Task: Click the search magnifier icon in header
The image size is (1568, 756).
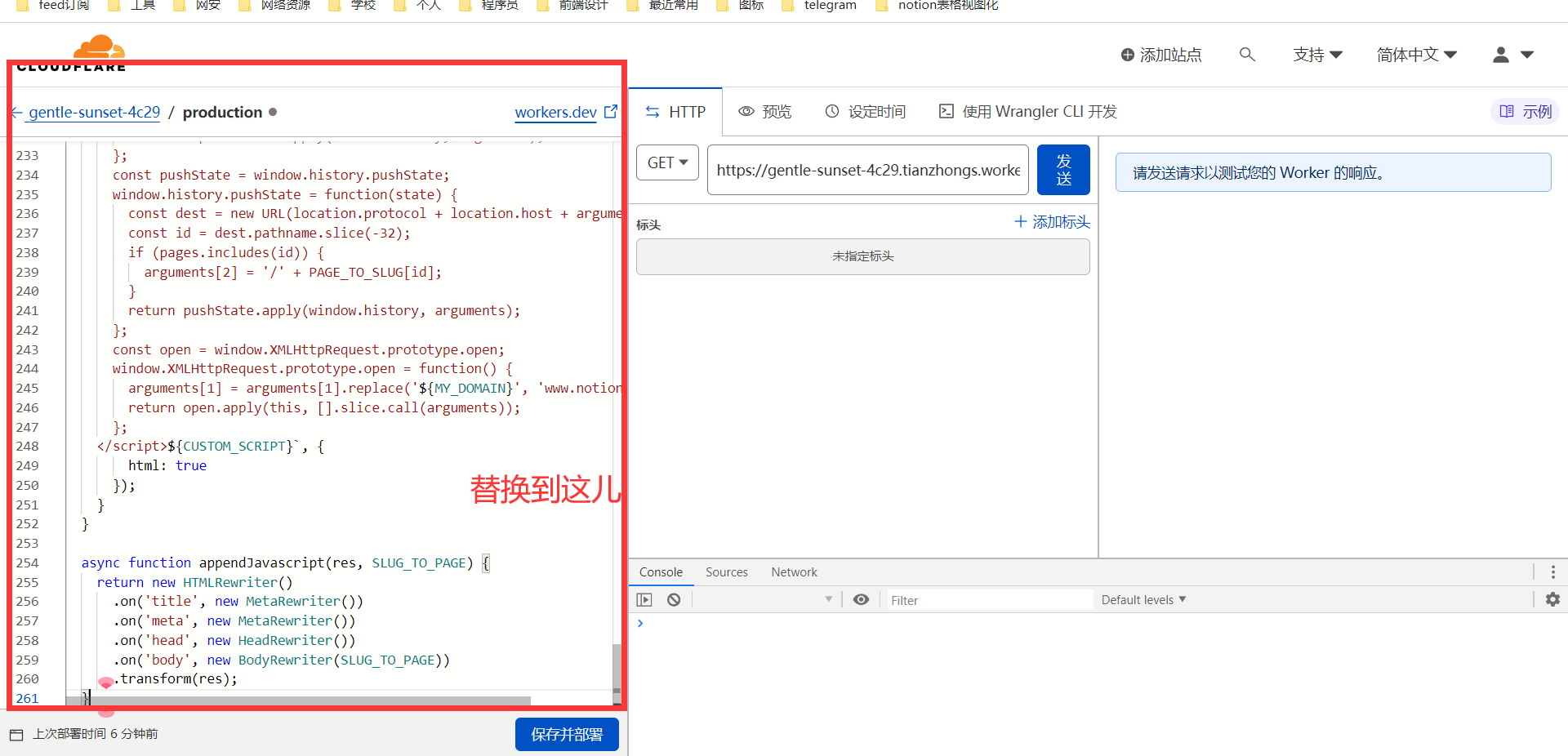Action: coord(1246,55)
